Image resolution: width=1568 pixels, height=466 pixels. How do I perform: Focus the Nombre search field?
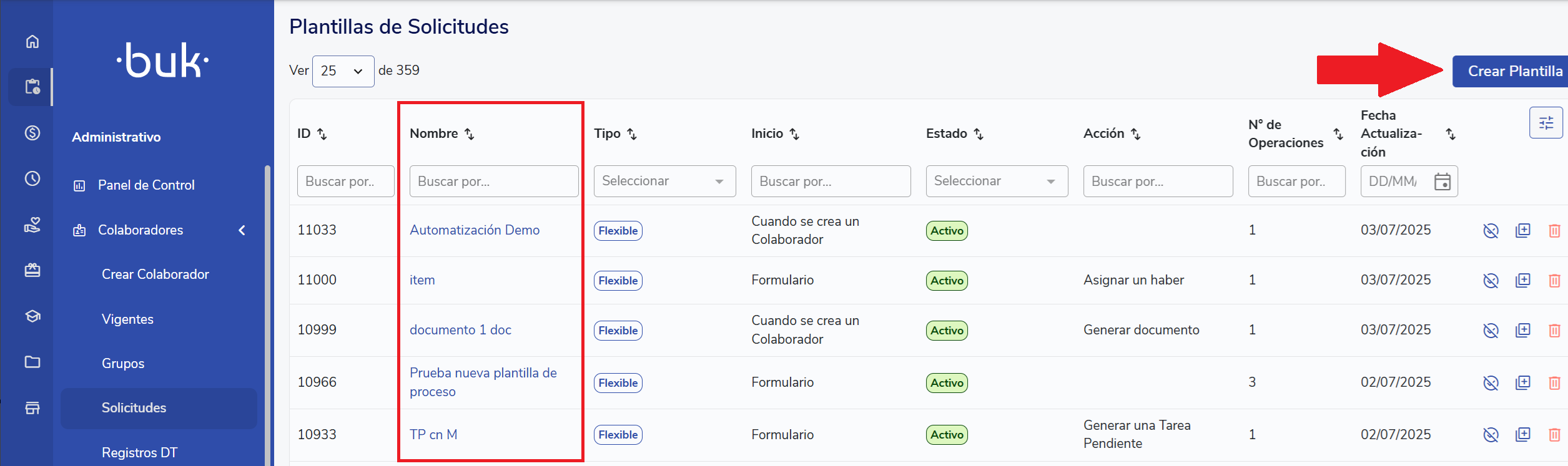click(x=494, y=182)
